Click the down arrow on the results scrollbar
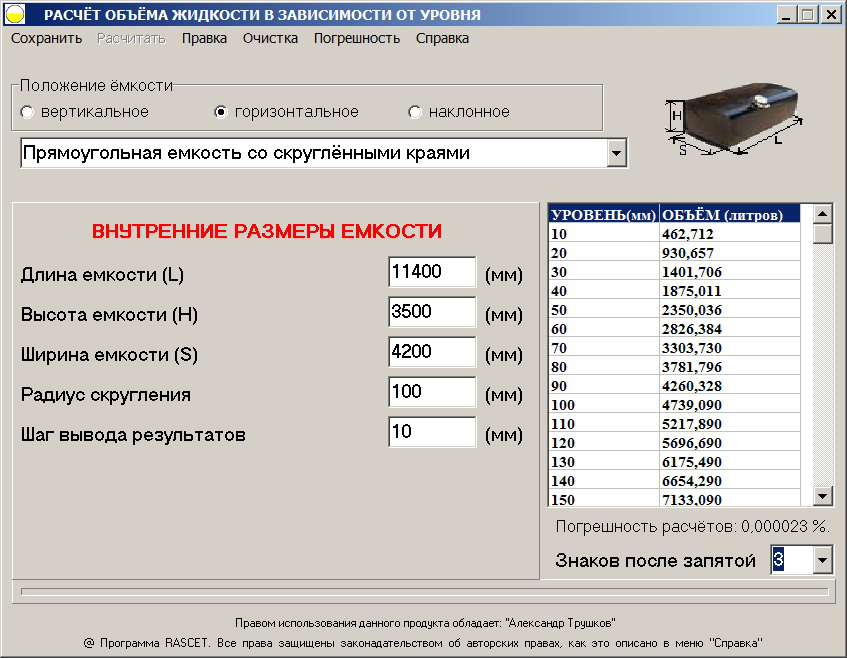 pos(822,495)
